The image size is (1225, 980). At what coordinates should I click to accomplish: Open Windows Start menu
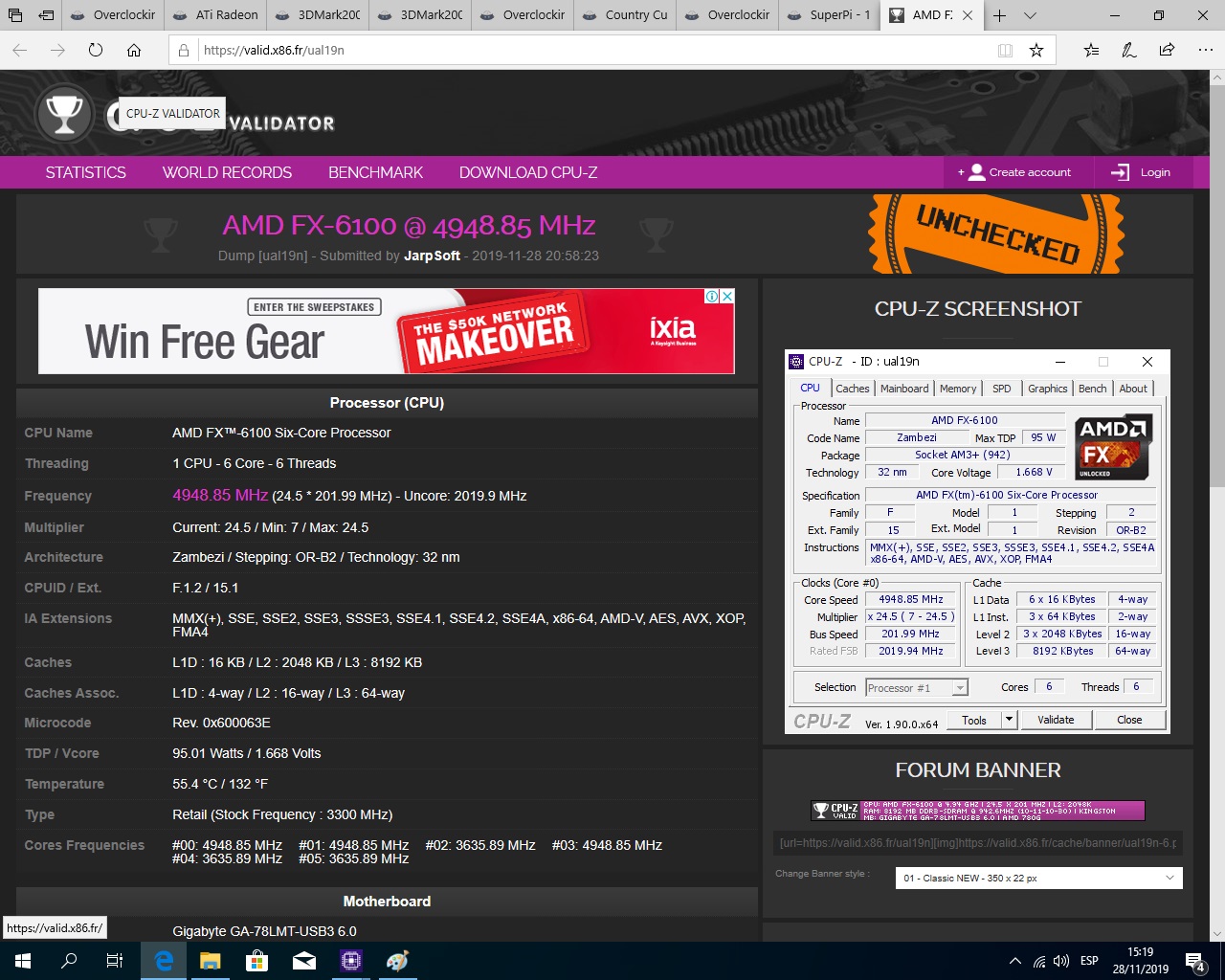tap(23, 961)
